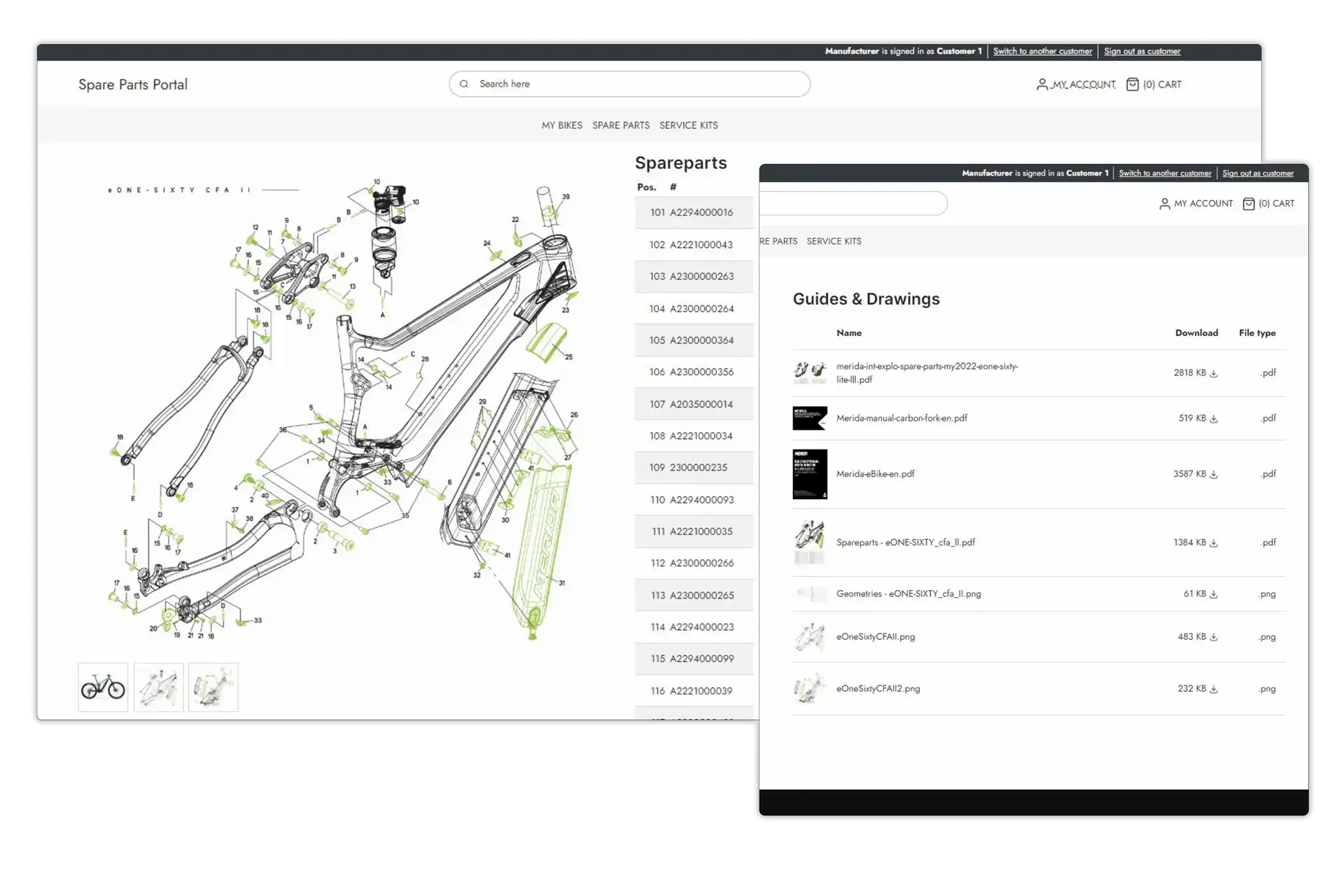
Task: Click Sign out as customer in front window
Action: (1258, 174)
